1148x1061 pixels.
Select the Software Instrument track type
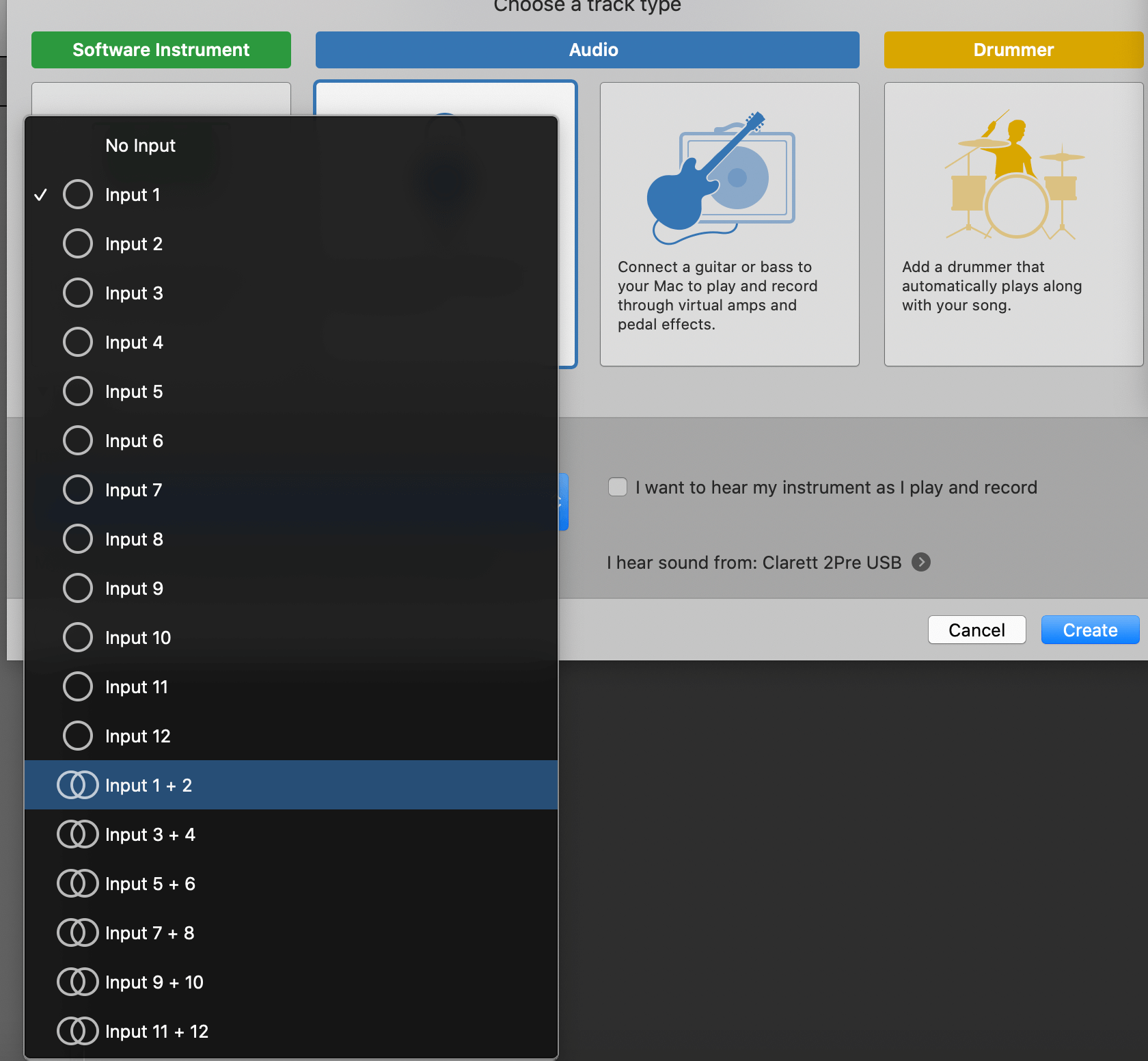tap(161, 49)
